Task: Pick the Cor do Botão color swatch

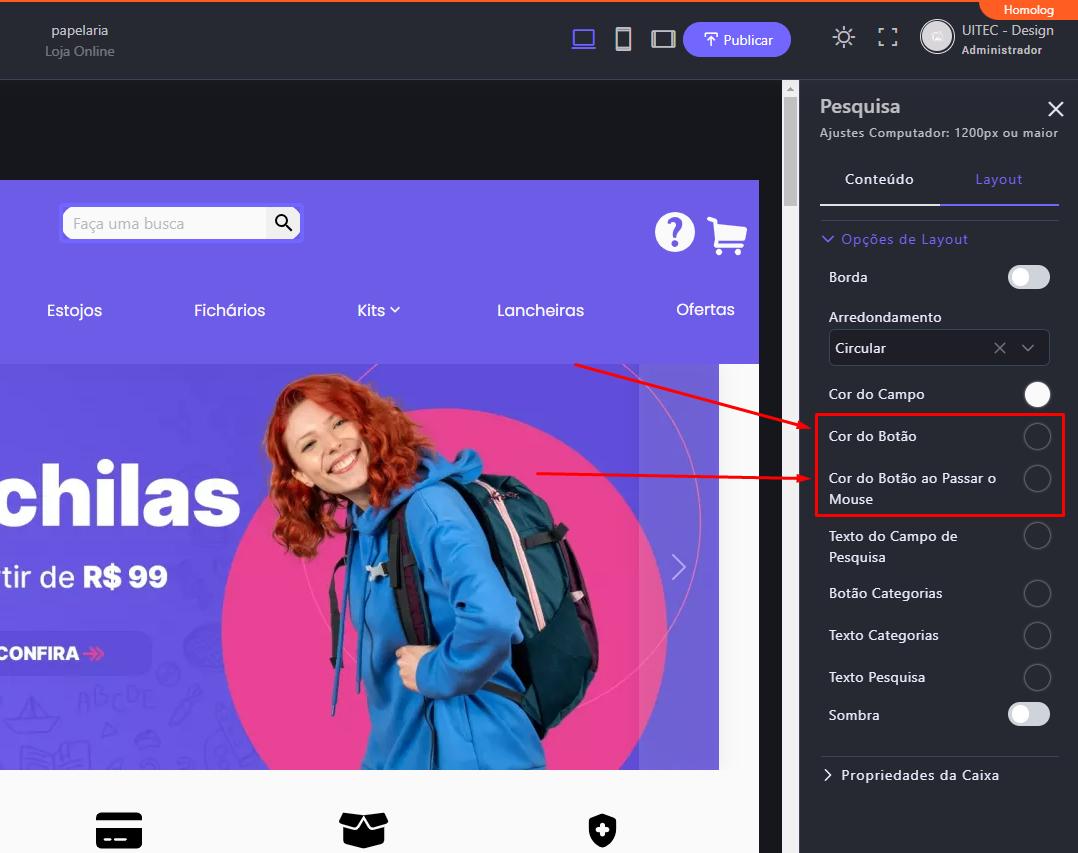Action: point(1037,436)
